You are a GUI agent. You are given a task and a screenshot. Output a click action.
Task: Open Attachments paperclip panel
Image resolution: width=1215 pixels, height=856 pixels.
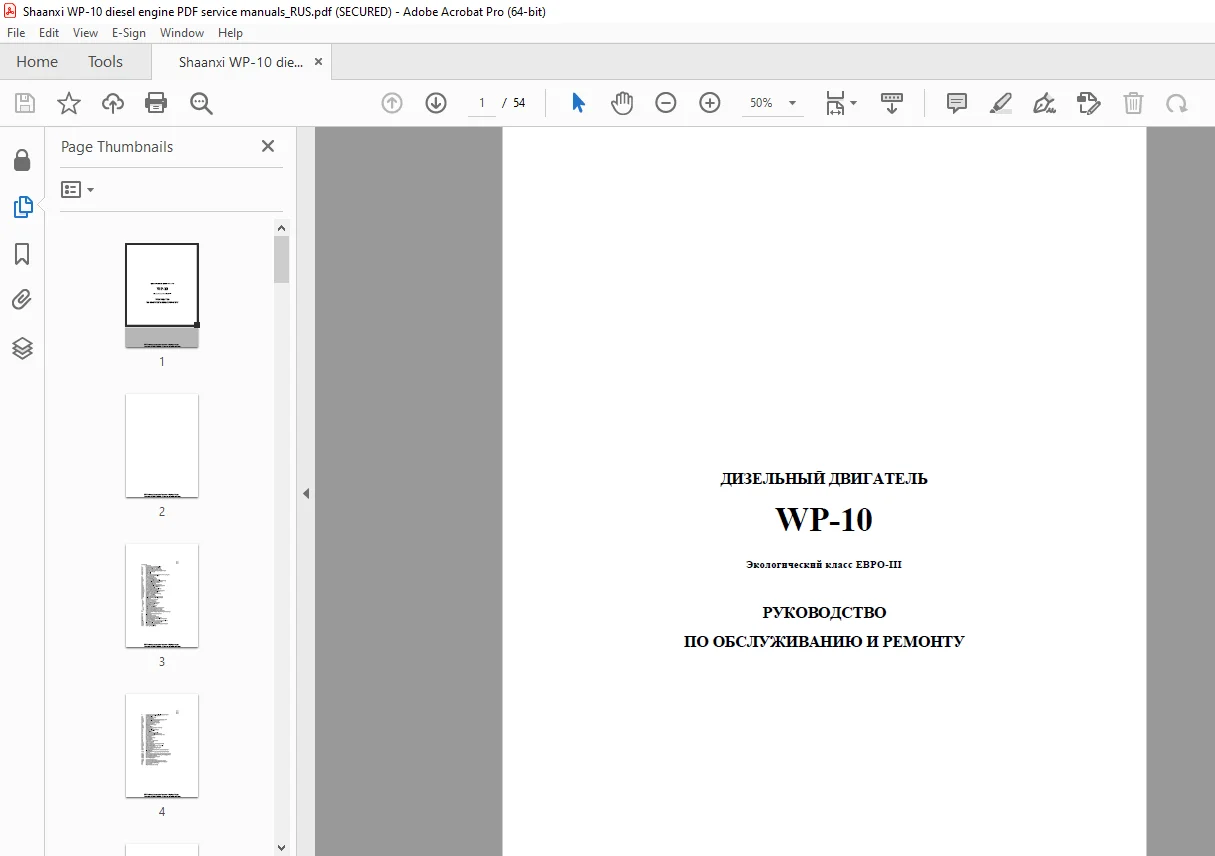(22, 300)
